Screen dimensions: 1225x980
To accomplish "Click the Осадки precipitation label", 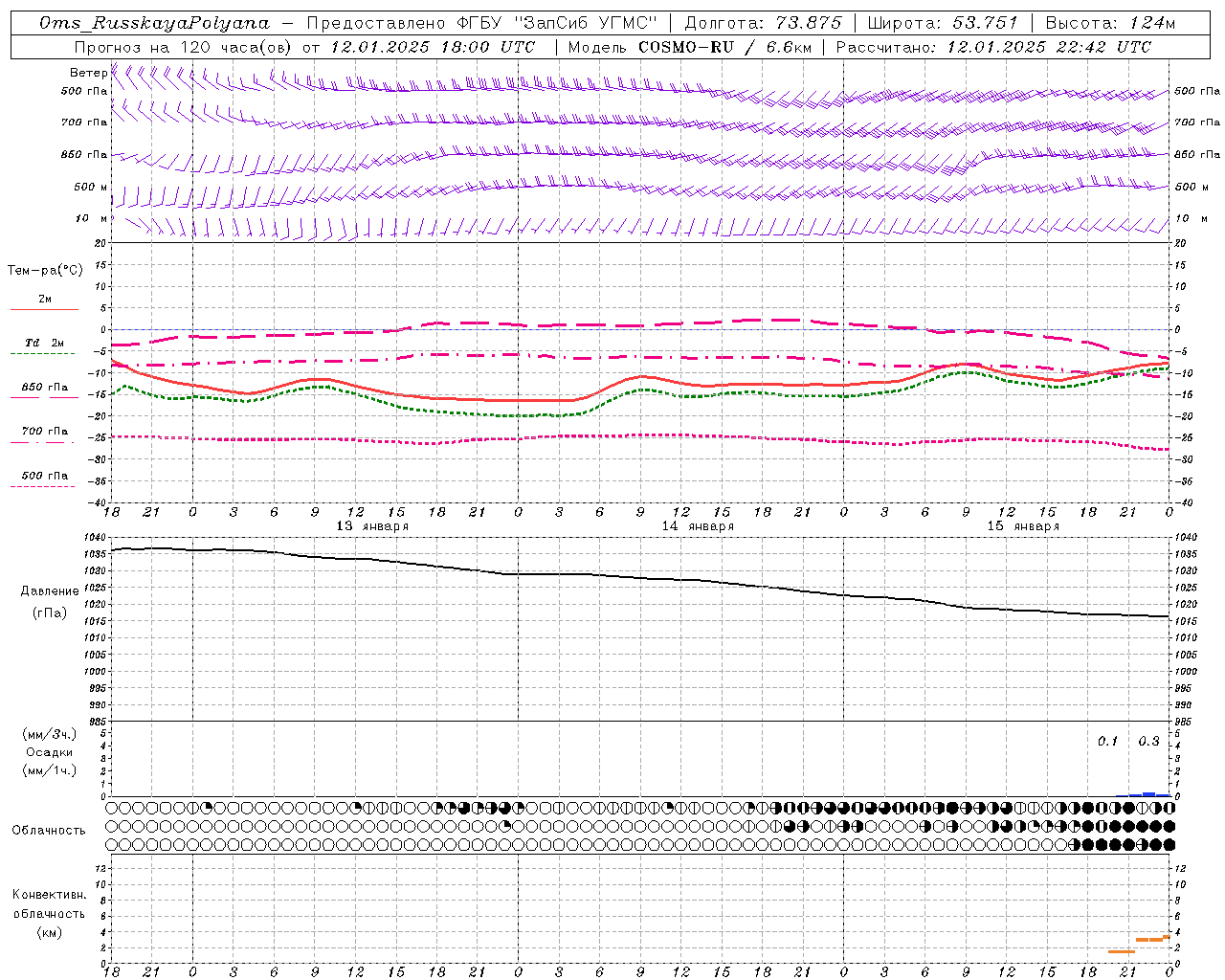I will click(x=50, y=752).
